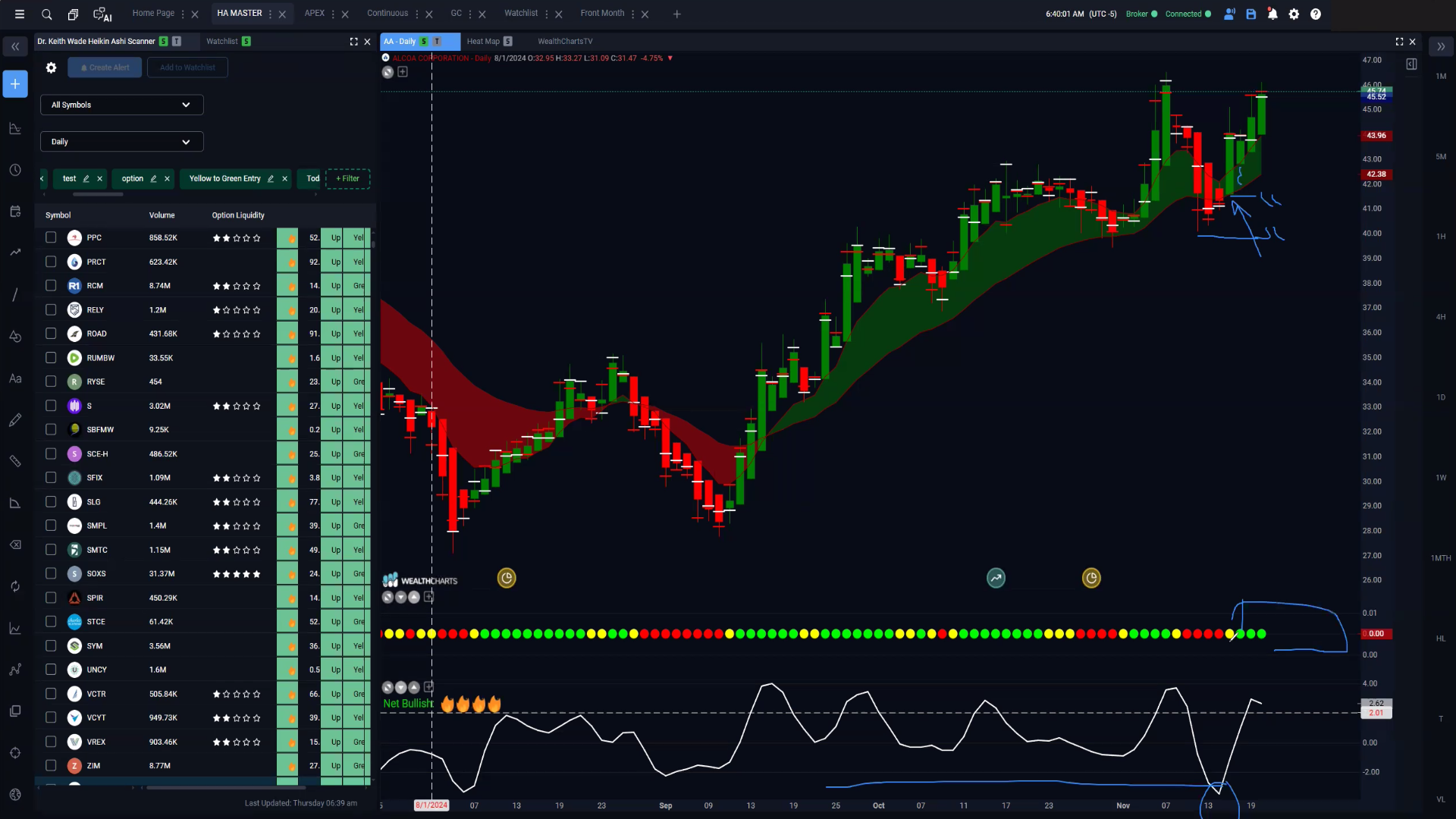
Task: Click the 8/1/2024 date marker on time axis
Action: tap(431, 805)
